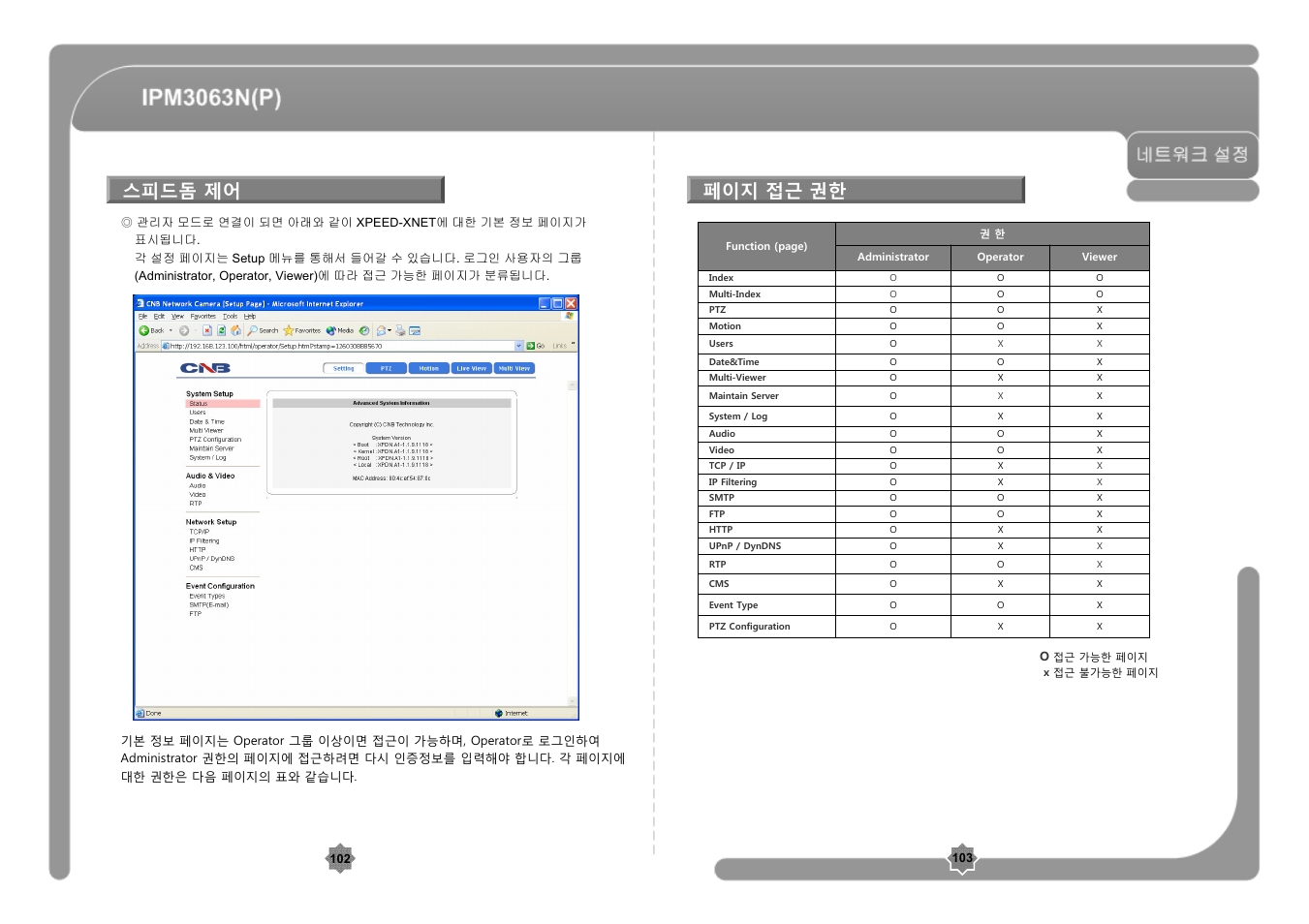Open PTZ Configuration in the sidebar

(x=215, y=440)
